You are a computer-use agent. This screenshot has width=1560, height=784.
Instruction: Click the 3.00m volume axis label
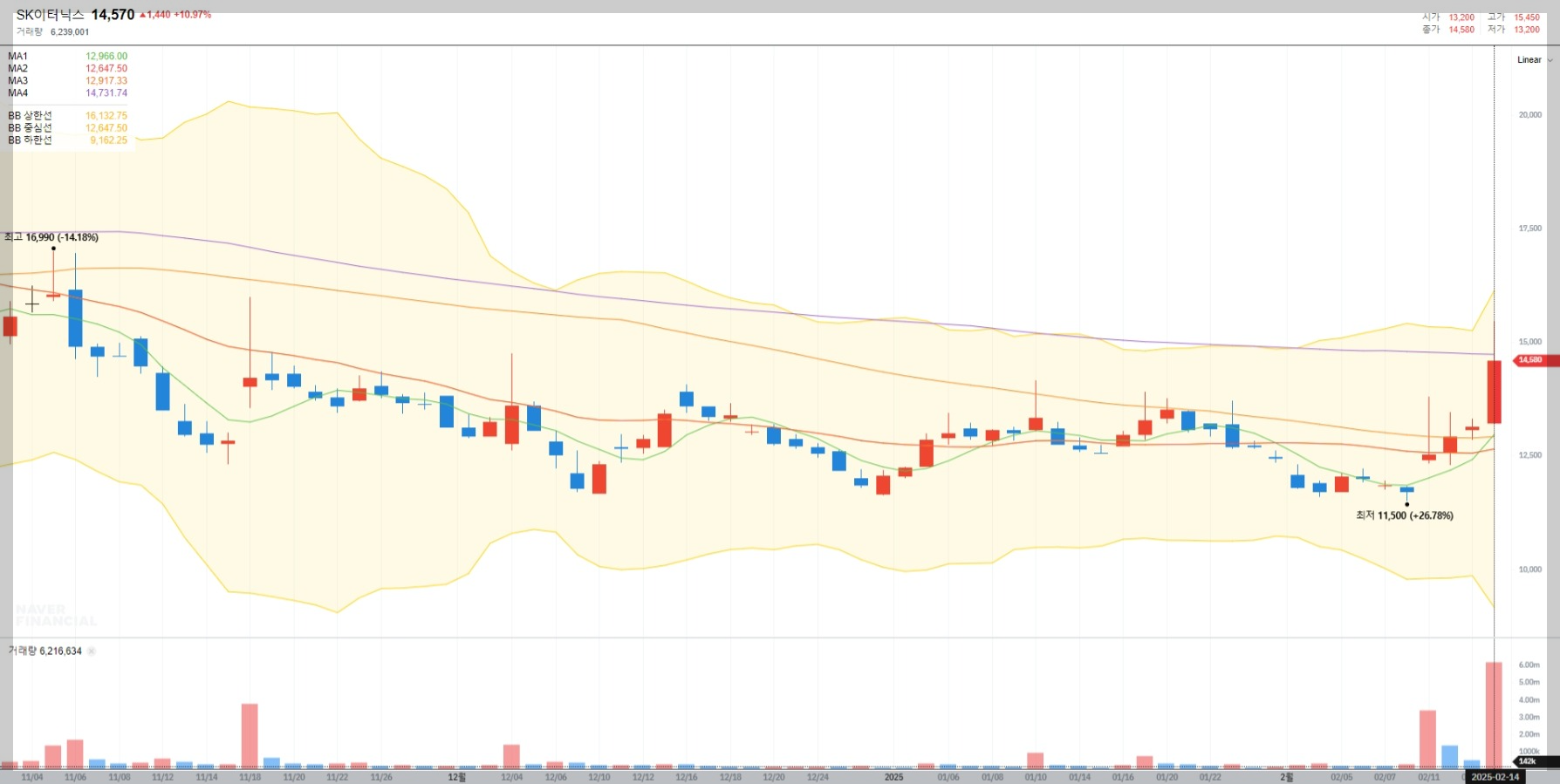[x=1529, y=718]
